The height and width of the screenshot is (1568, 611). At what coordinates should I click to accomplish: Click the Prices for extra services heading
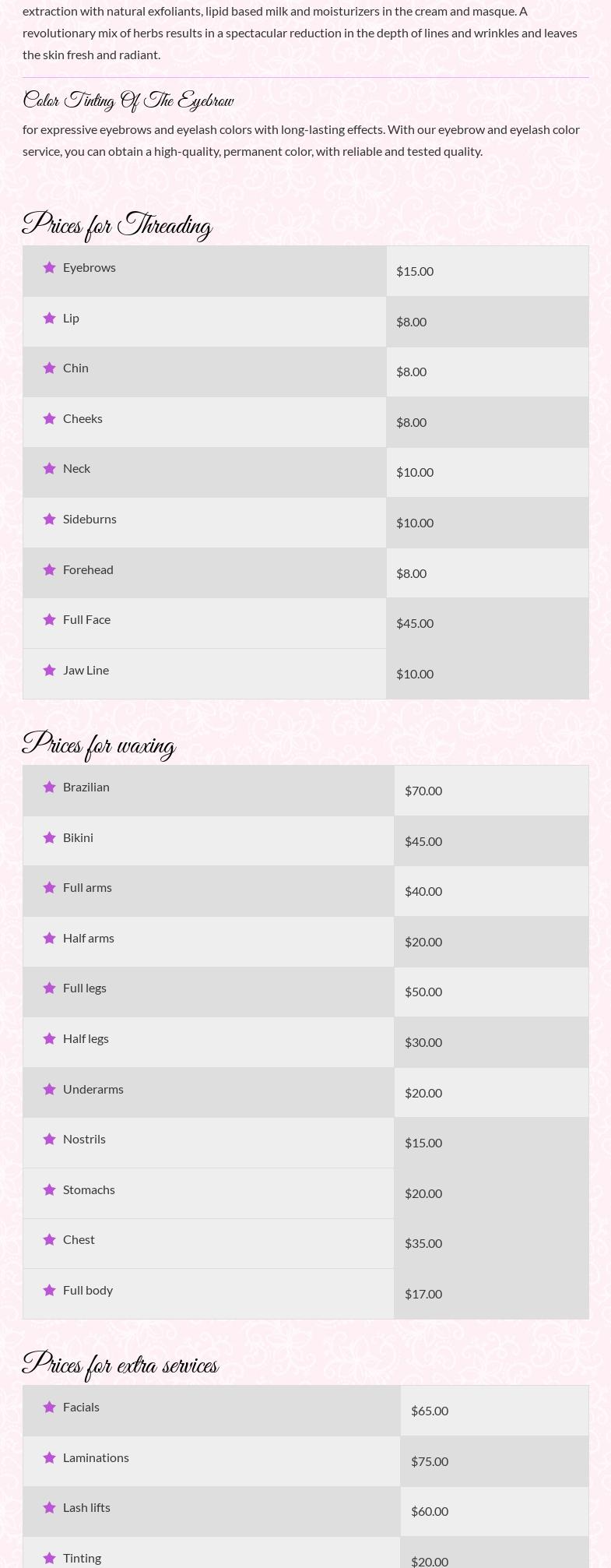[121, 1365]
